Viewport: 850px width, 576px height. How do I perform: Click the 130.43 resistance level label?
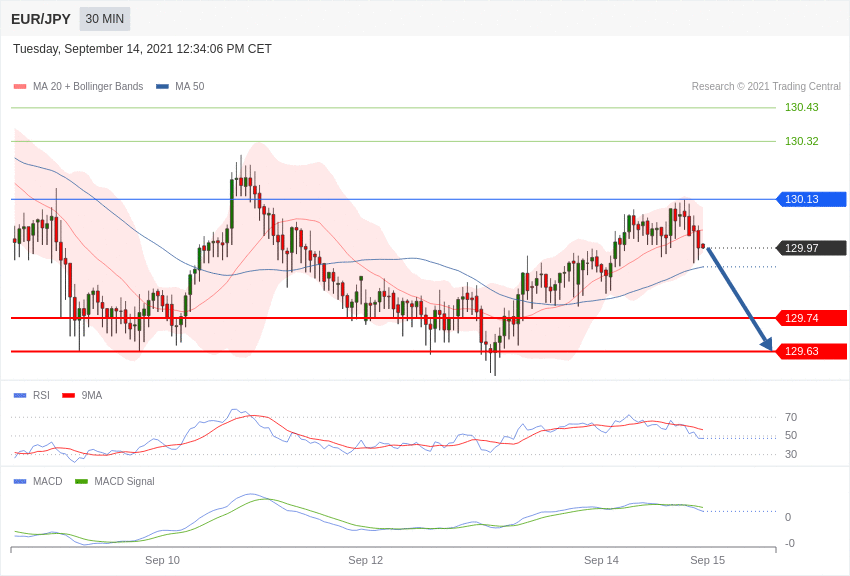[x=801, y=107]
